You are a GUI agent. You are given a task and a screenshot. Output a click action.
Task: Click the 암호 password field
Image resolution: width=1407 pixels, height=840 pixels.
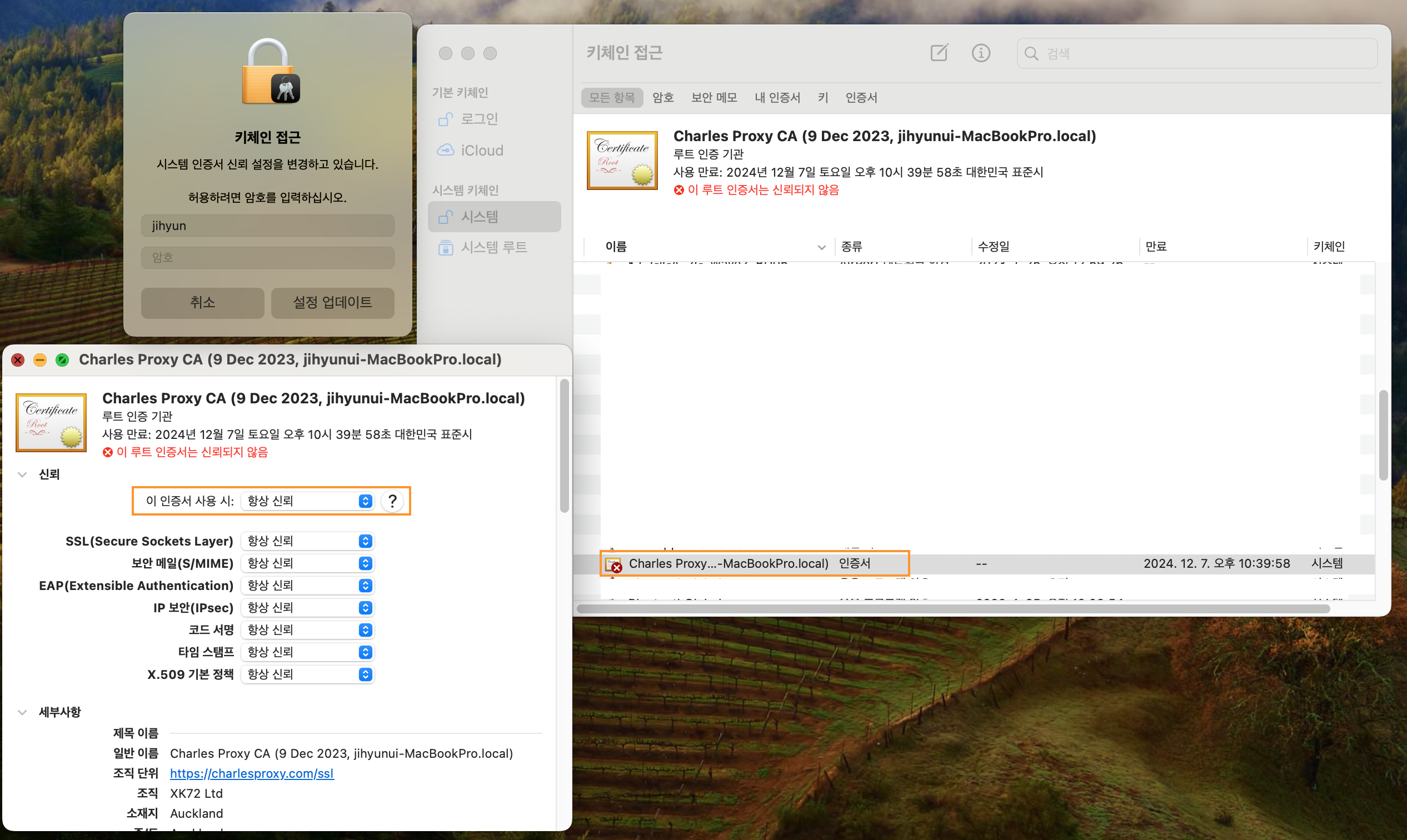267,258
